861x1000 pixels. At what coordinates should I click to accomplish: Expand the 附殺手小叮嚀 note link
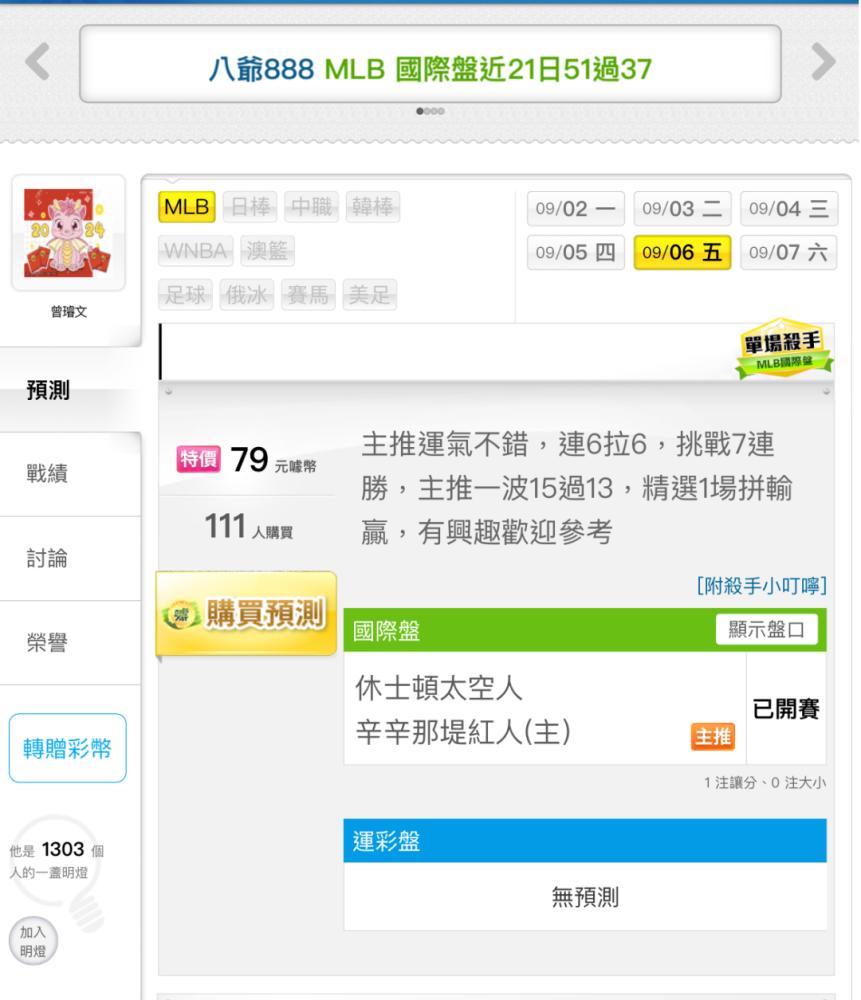pos(762,585)
